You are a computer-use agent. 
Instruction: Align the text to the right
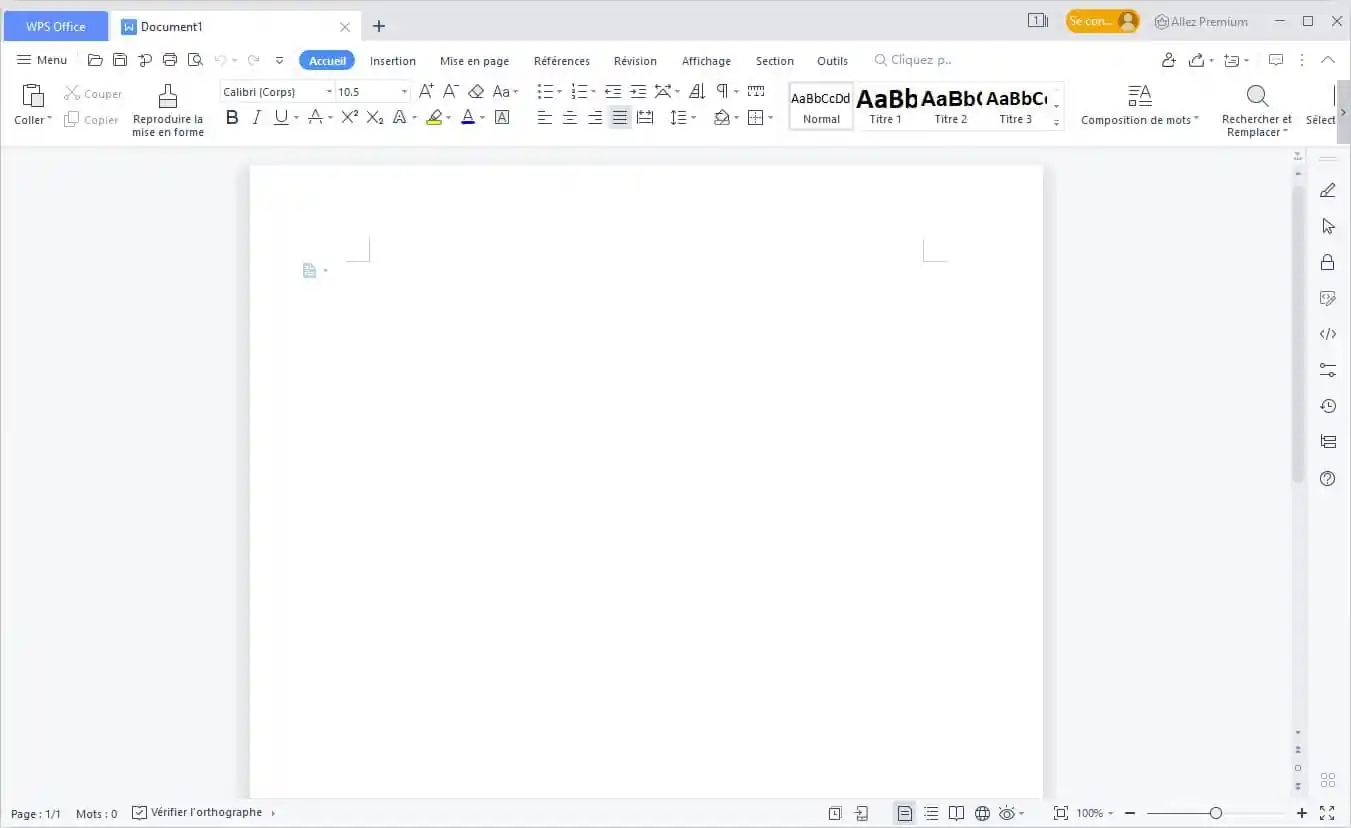pos(595,118)
